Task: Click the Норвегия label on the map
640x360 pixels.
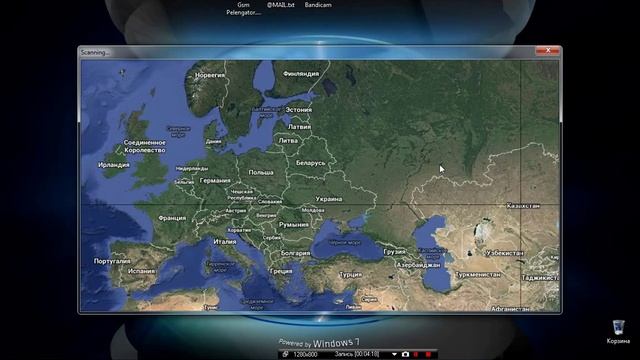Action: tap(210, 75)
